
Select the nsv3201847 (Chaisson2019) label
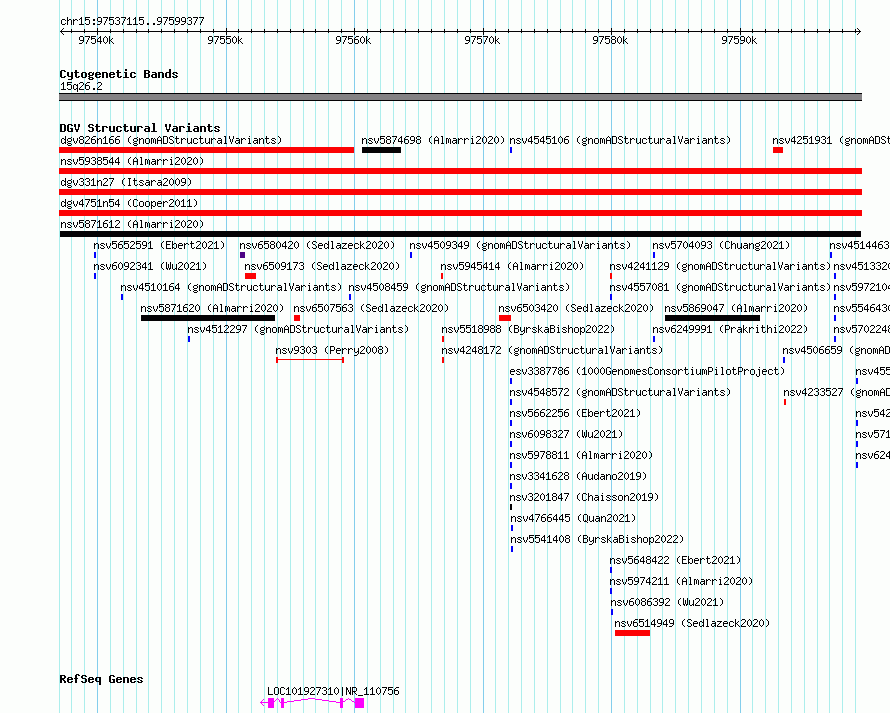click(x=584, y=497)
